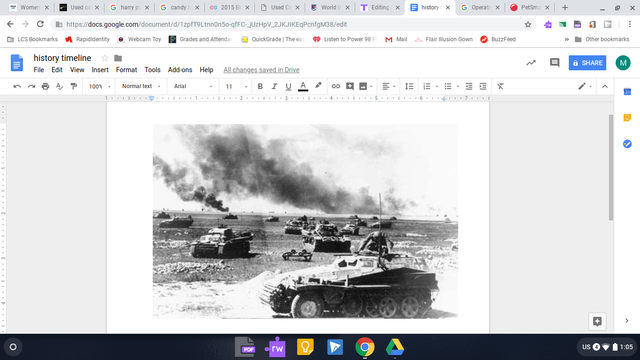The width and height of the screenshot is (640, 360).
Task: Open the account avatar M
Action: pos(623,63)
